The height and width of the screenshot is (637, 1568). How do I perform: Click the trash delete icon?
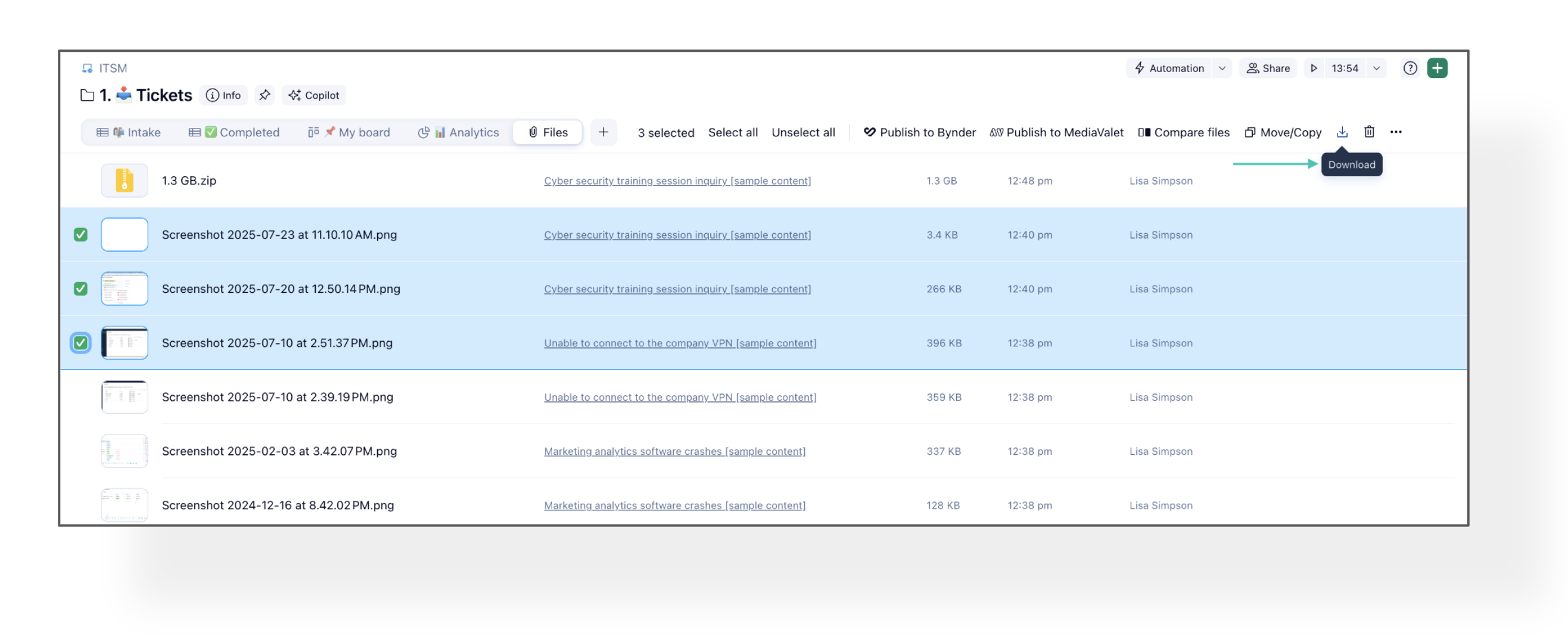coord(1369,132)
